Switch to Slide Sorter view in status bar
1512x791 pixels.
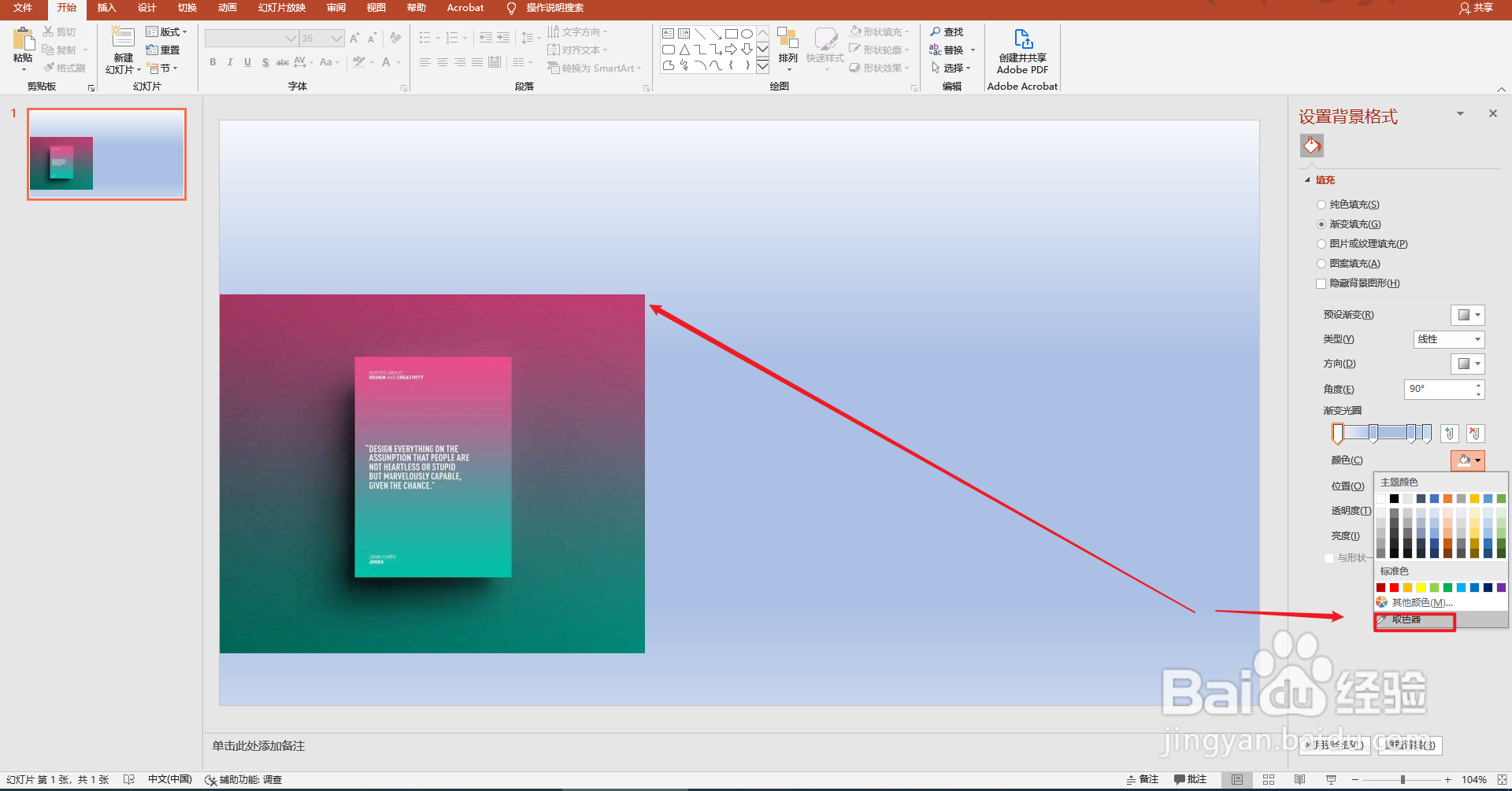tap(1269, 779)
